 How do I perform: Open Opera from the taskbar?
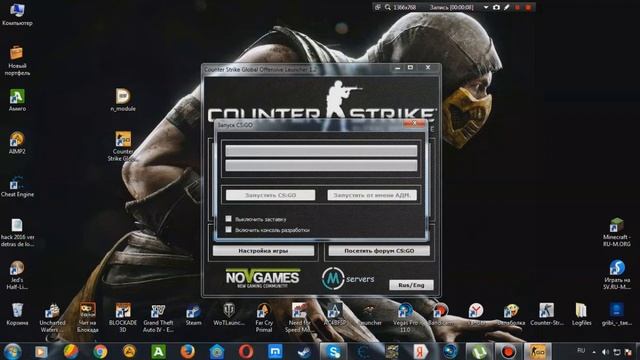coord(246,351)
